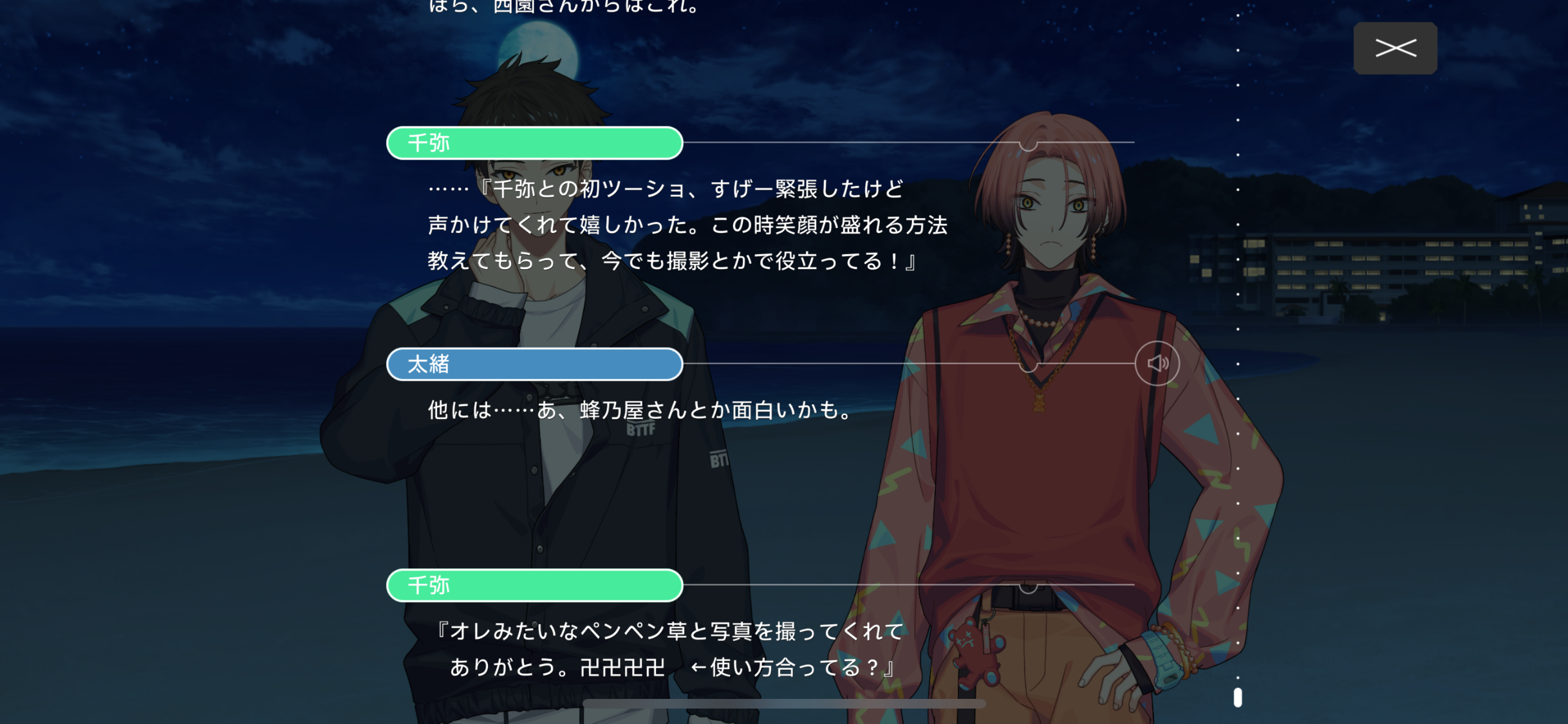Click the notch on last 千弥 divider line
The width and height of the screenshot is (1568, 724).
coord(1028,588)
